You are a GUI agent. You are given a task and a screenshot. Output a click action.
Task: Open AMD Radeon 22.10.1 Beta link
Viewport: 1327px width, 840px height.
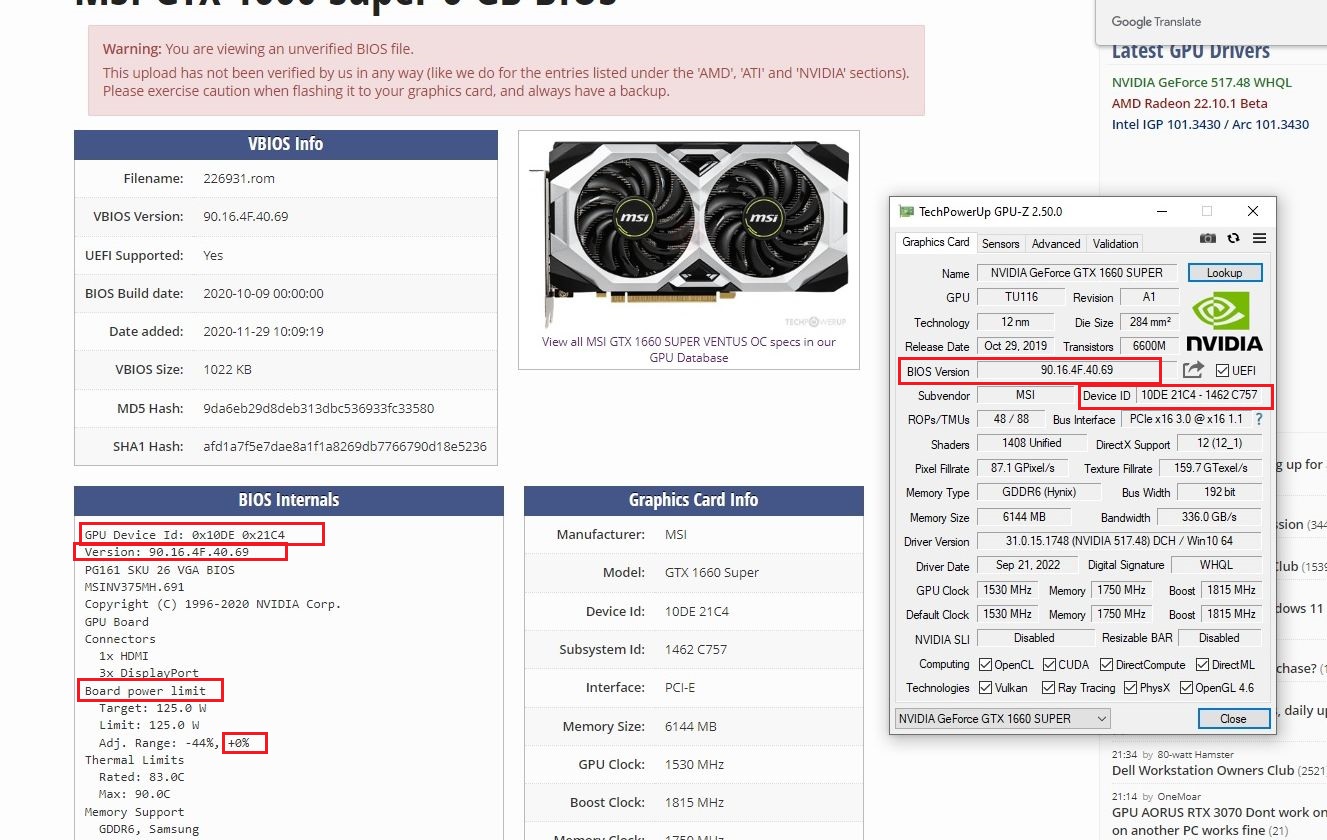1190,103
